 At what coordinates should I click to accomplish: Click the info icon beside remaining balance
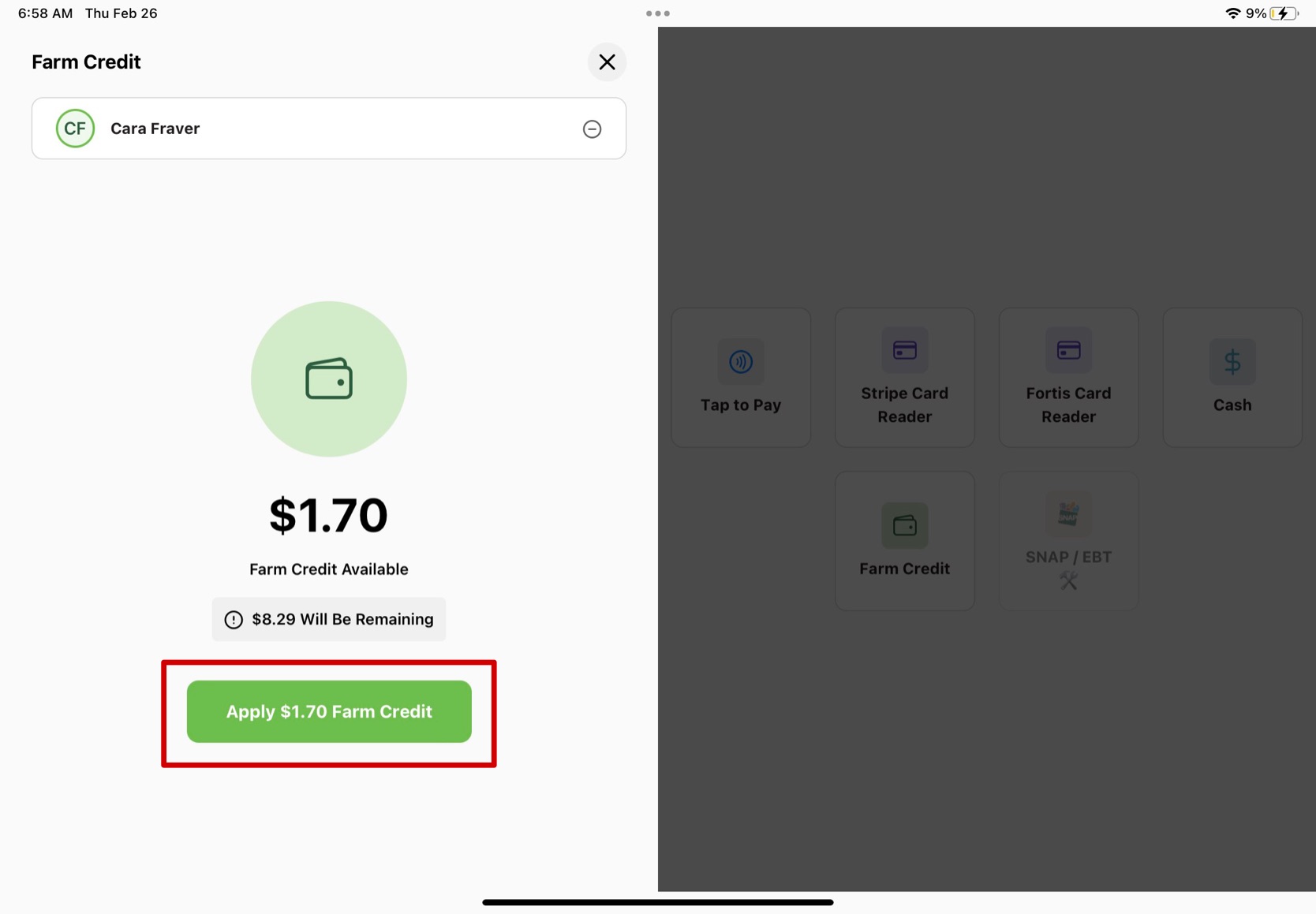click(x=234, y=620)
